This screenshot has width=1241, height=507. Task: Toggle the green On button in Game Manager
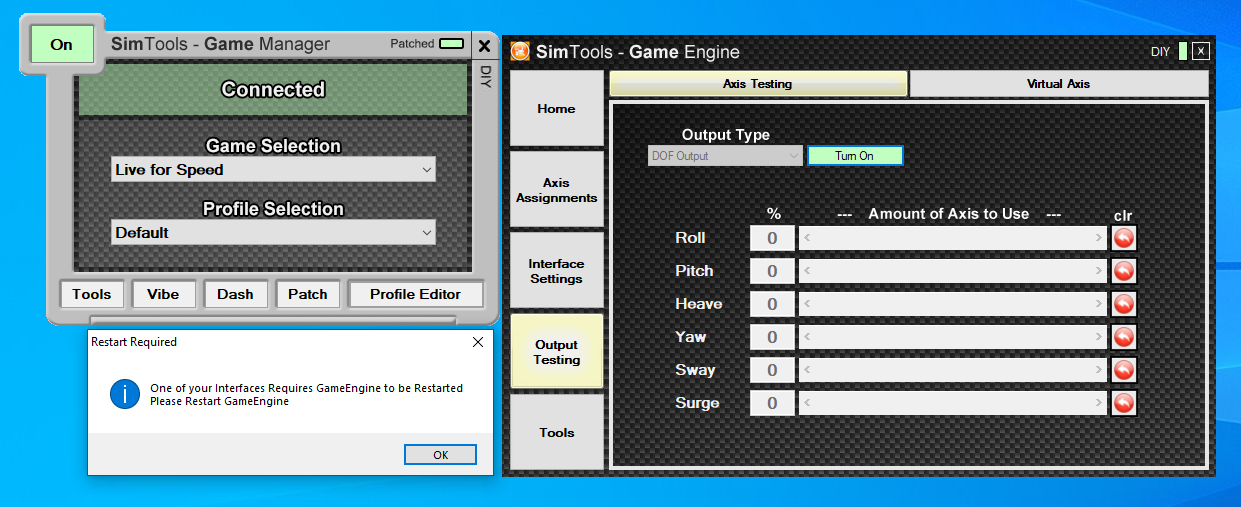62,44
